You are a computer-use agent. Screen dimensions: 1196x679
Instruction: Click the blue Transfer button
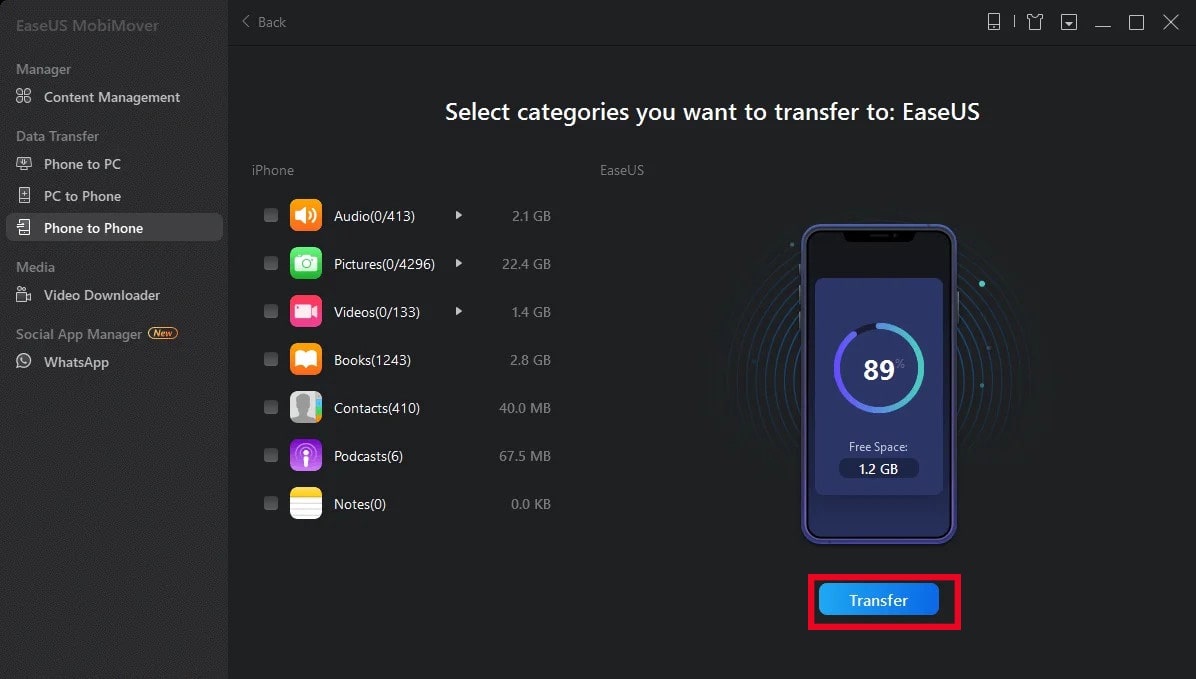(x=879, y=600)
